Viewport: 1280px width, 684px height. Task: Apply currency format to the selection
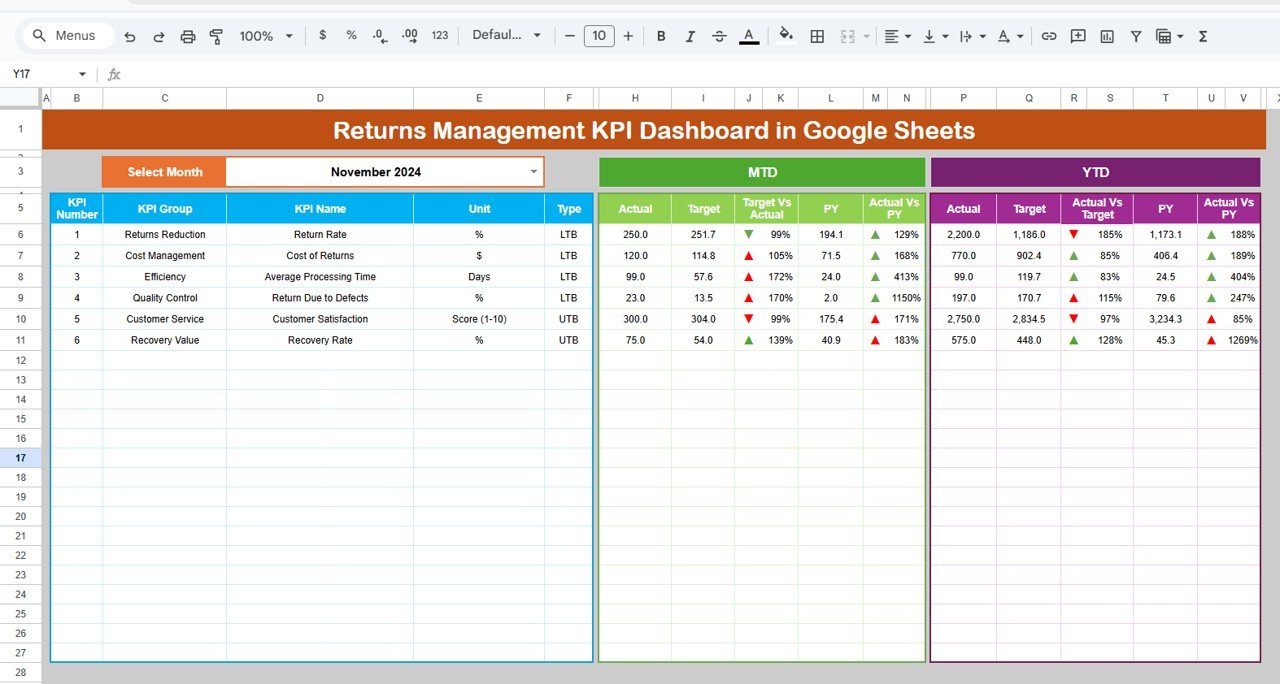tap(322, 35)
